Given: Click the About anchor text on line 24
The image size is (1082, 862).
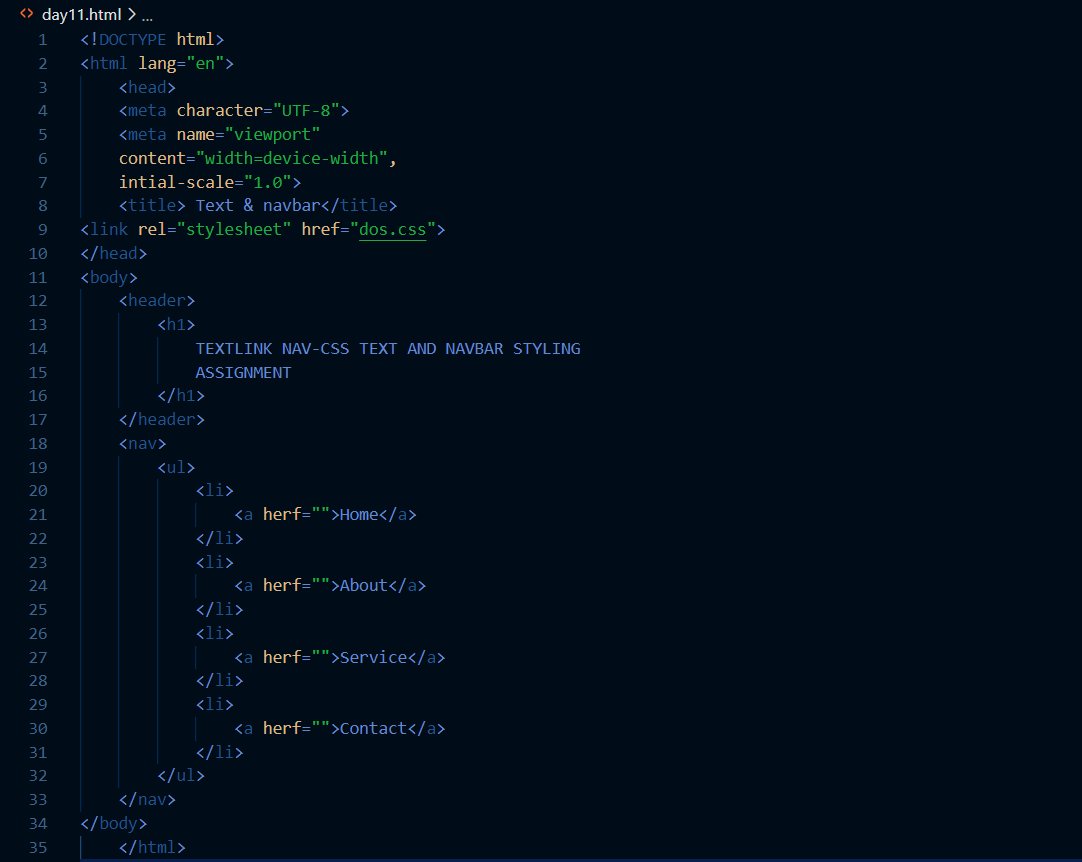Looking at the screenshot, I should pyautogui.click(x=364, y=586).
